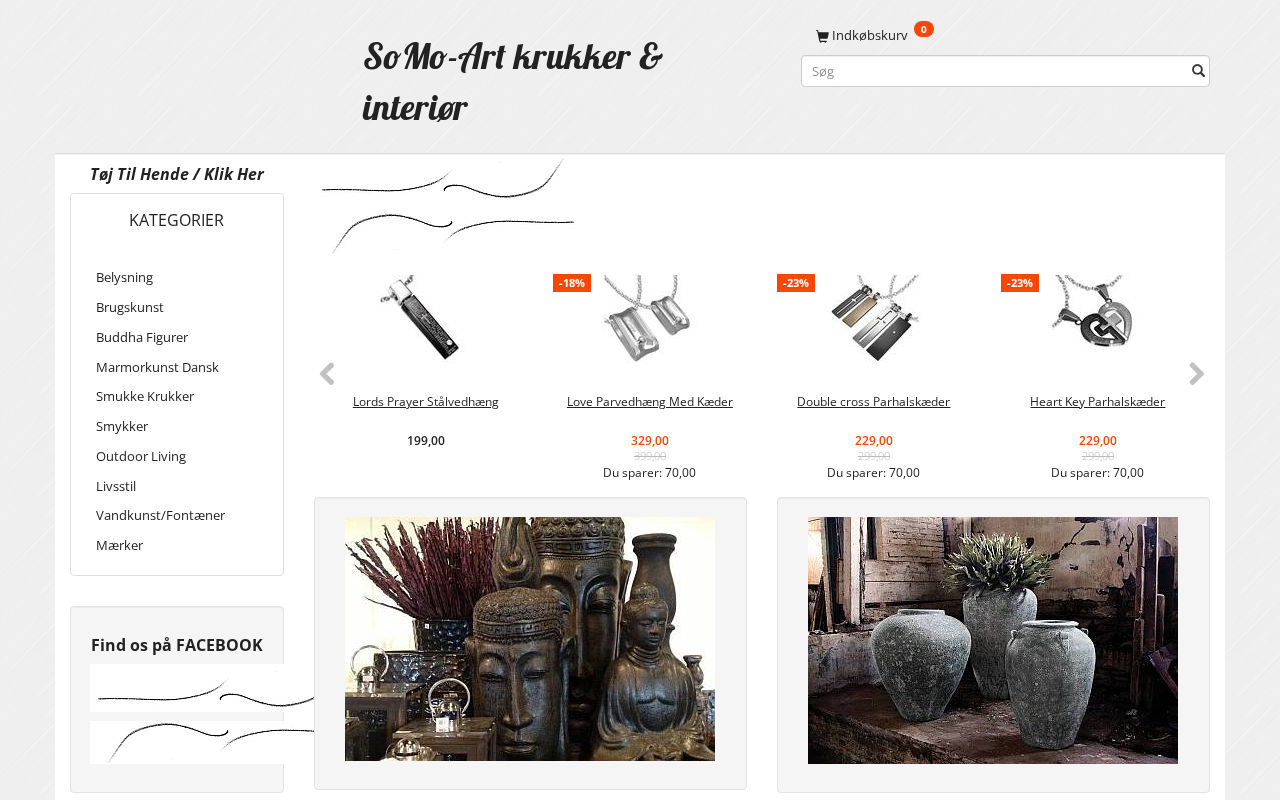Click the -18% discount badge
This screenshot has height=800, width=1280.
[572, 283]
